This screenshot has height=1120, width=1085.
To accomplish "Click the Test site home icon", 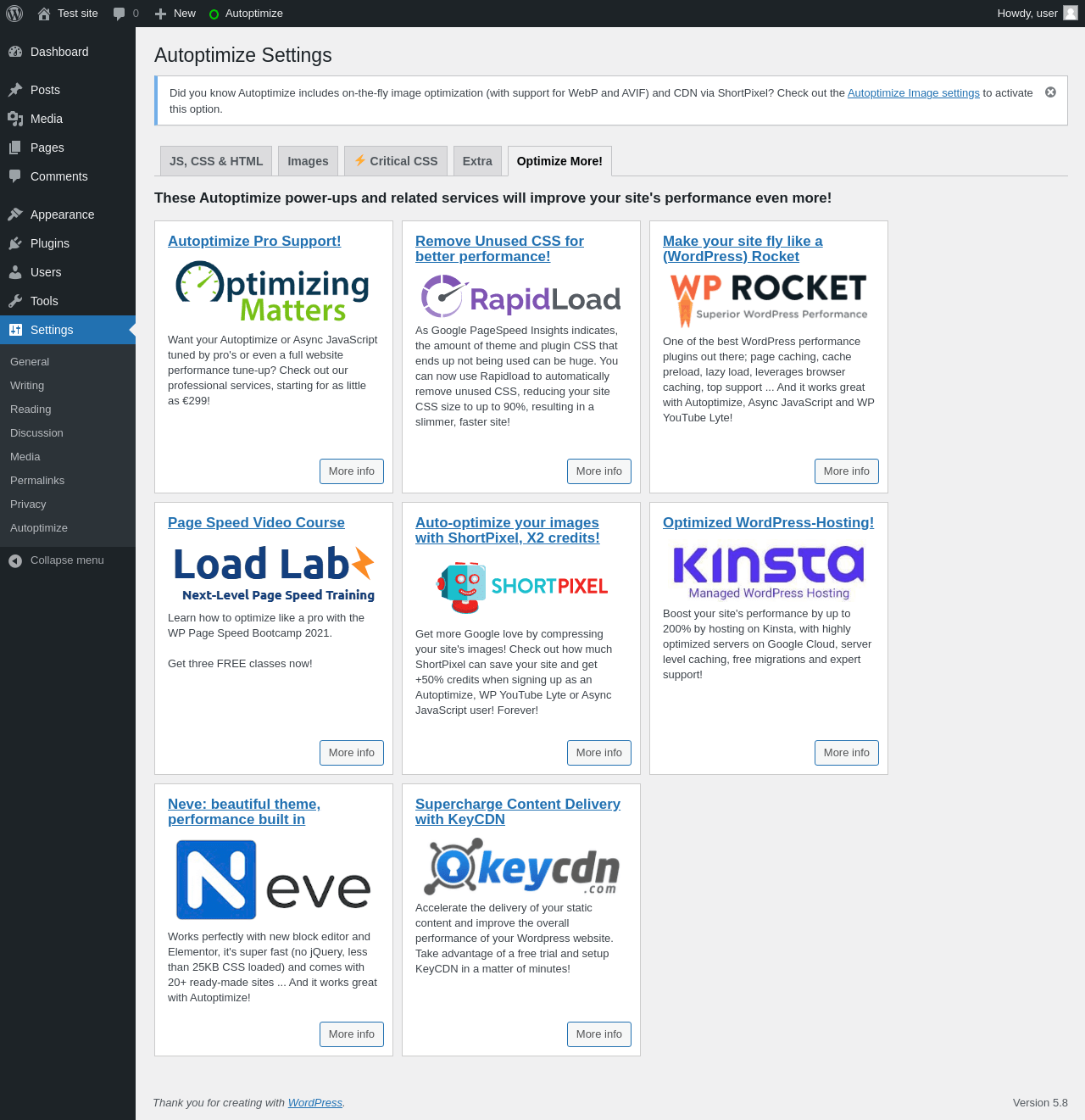I will 44,14.
